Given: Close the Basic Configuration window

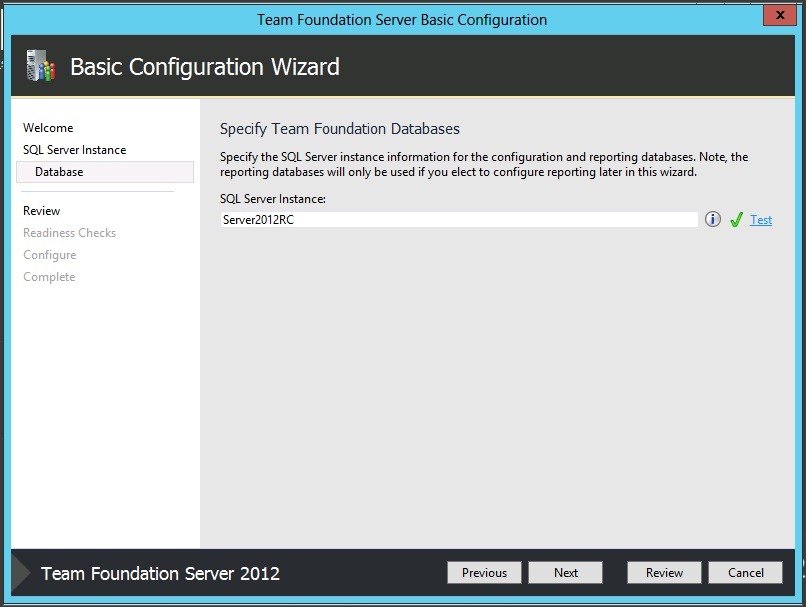Looking at the screenshot, I should [777, 16].
